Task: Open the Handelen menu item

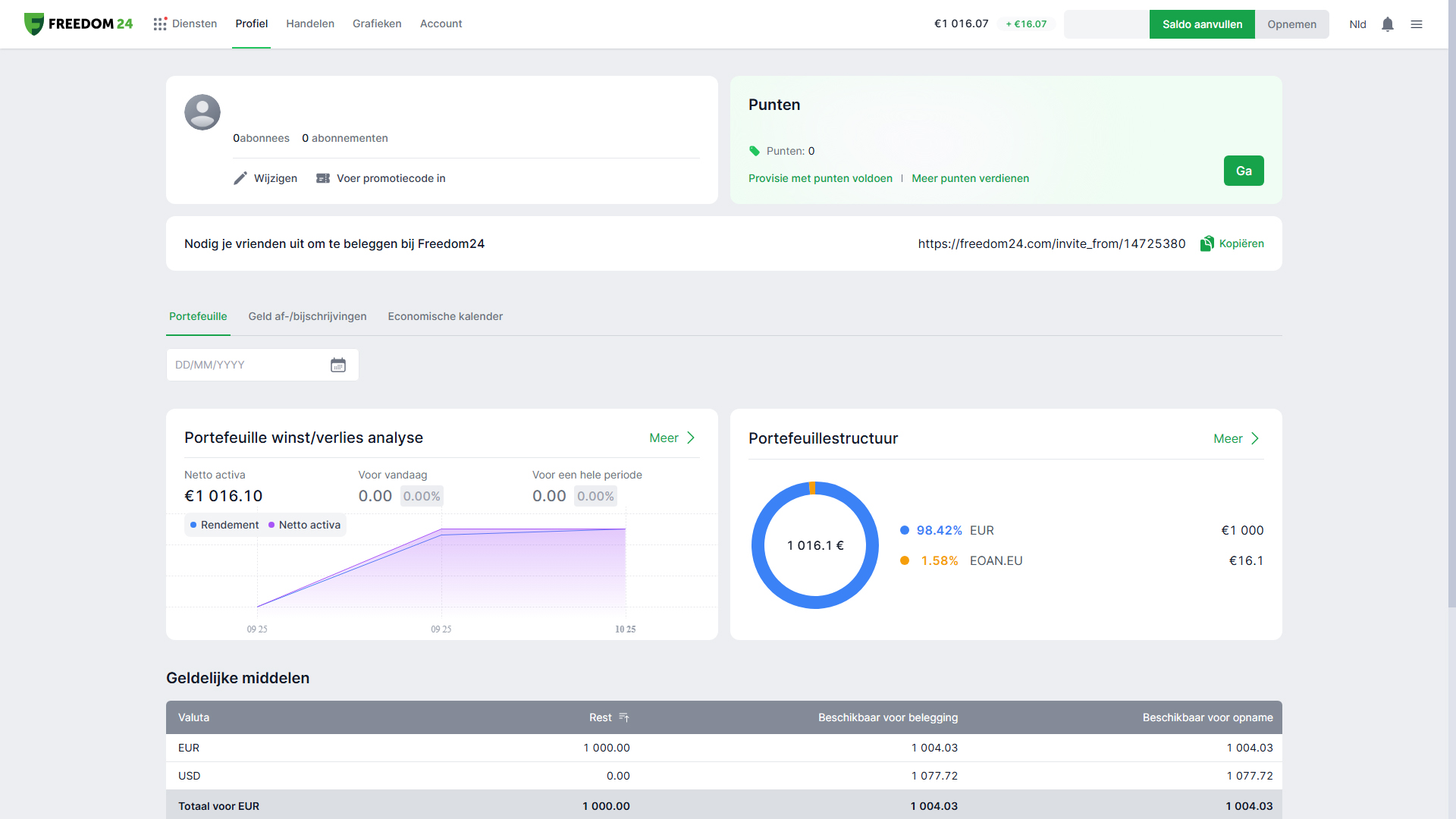Action: click(310, 24)
